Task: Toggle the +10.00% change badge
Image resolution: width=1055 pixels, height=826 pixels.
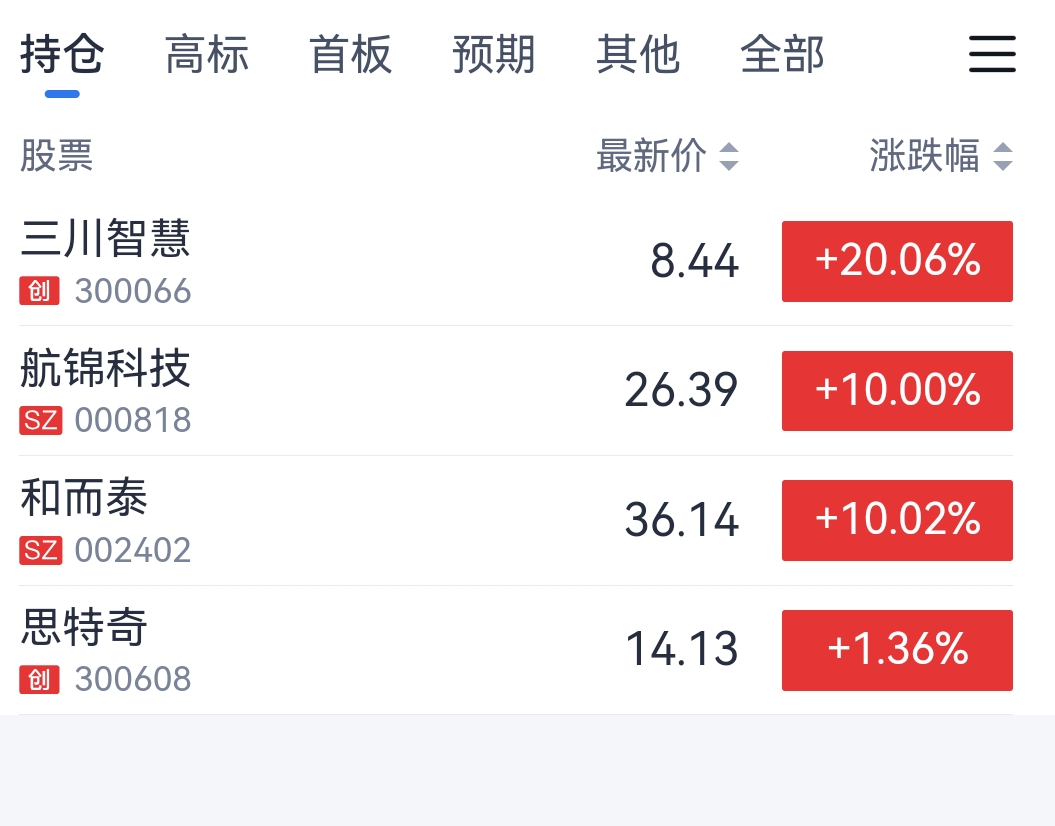Action: pos(897,391)
